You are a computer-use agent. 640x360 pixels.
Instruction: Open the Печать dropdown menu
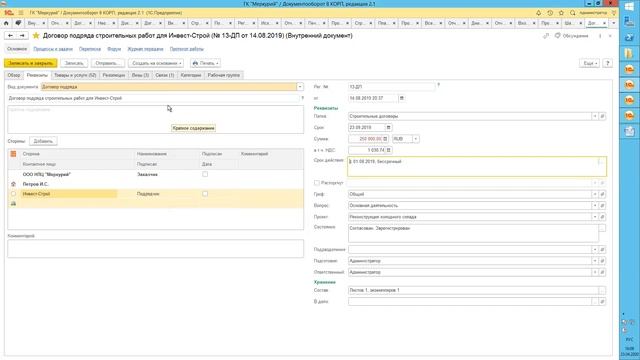205,63
